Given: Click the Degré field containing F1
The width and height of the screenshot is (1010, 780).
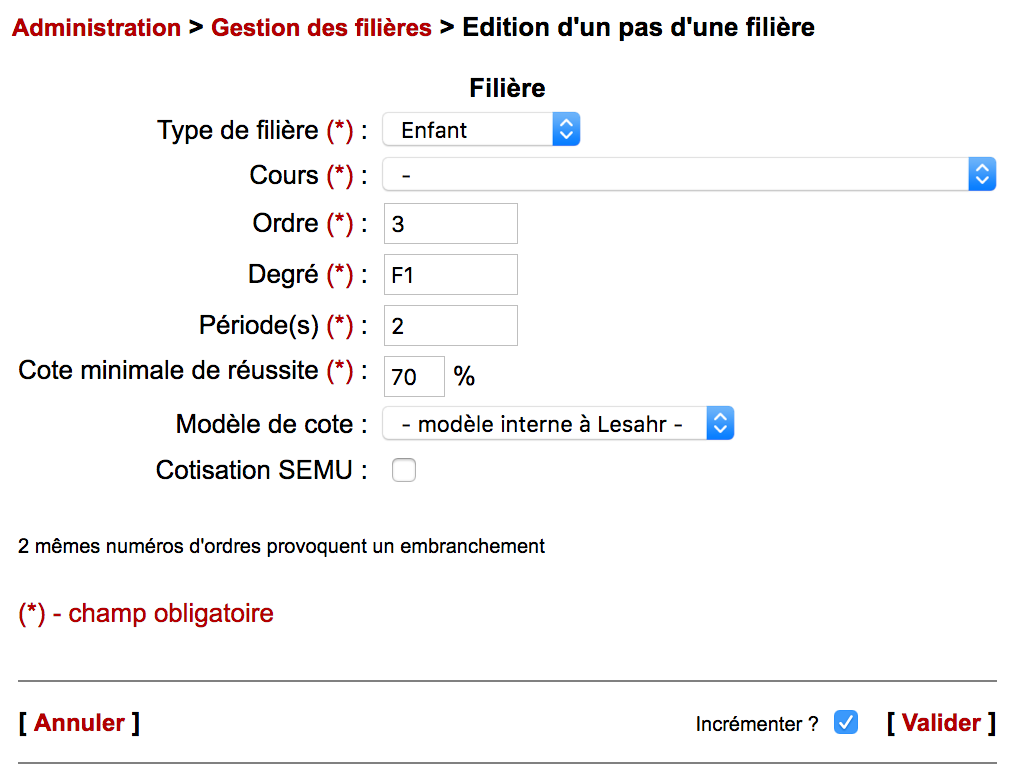Looking at the screenshot, I should 451,275.
